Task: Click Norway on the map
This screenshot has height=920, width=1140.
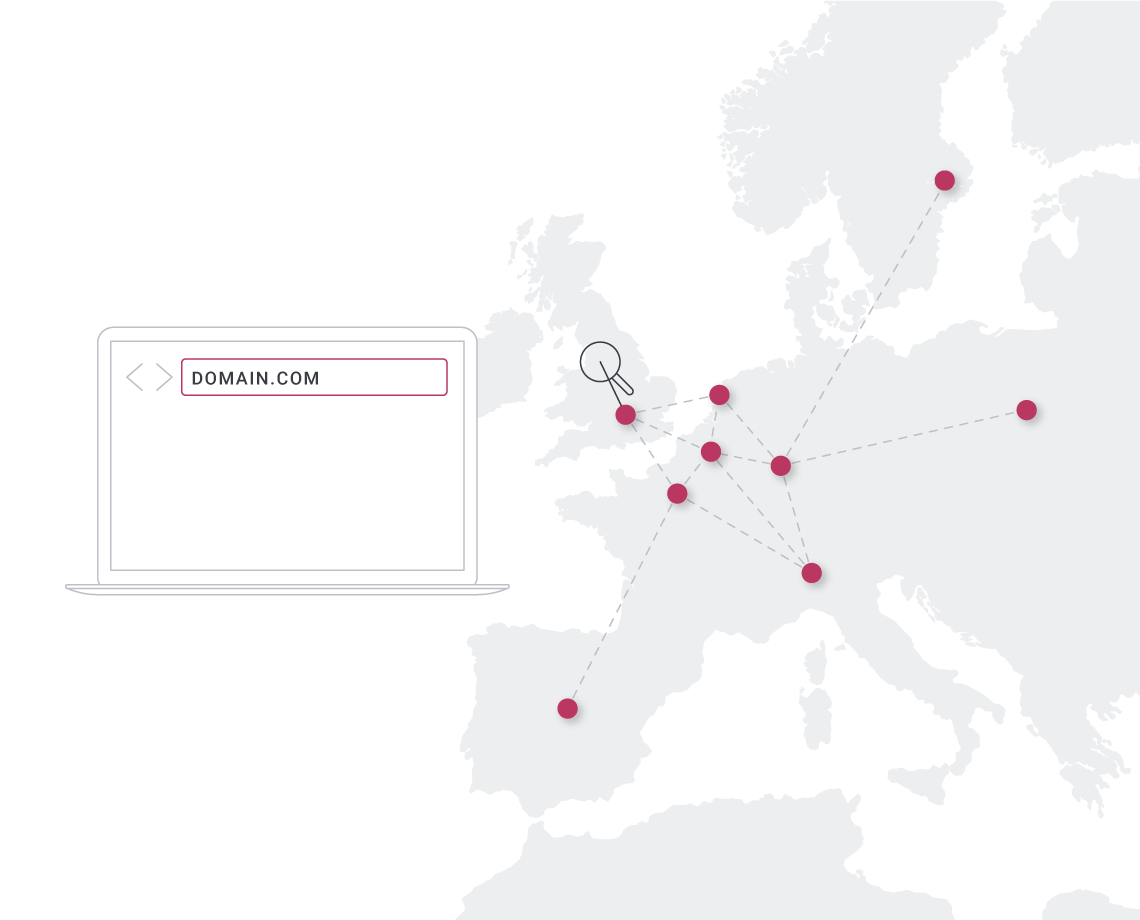Action: (770, 150)
